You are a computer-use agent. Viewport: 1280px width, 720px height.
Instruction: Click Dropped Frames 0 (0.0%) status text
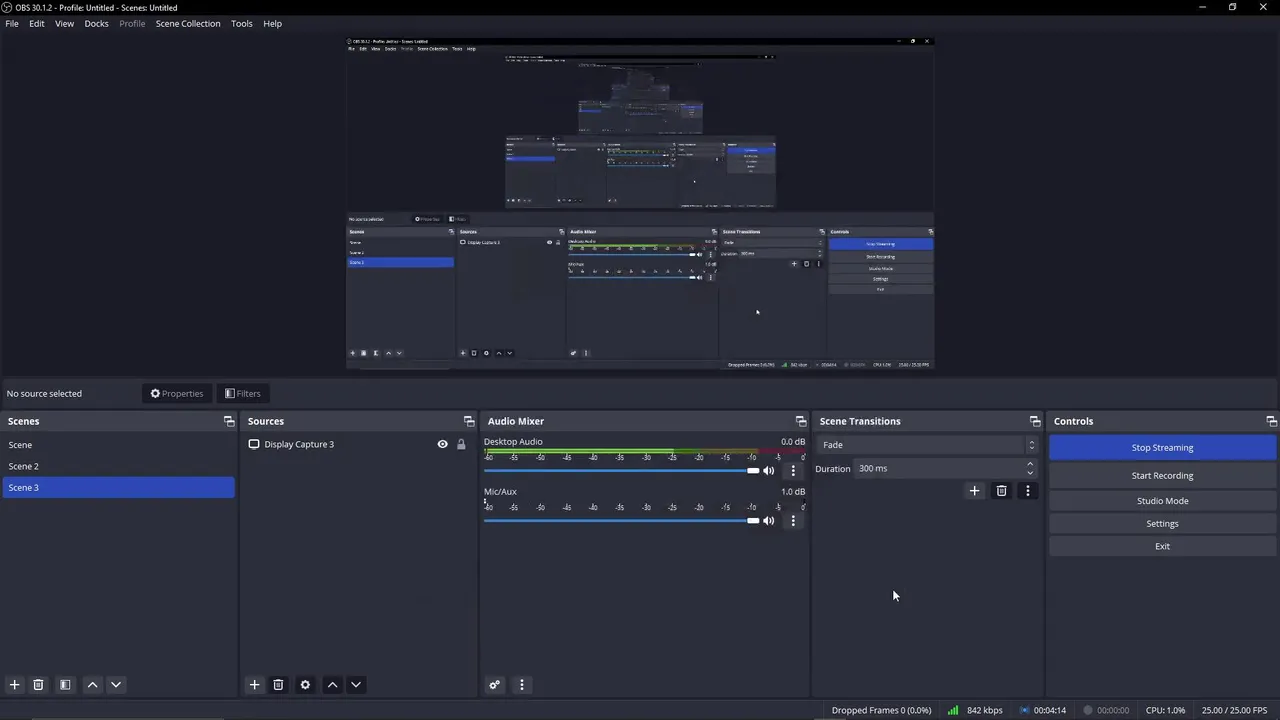[881, 710]
